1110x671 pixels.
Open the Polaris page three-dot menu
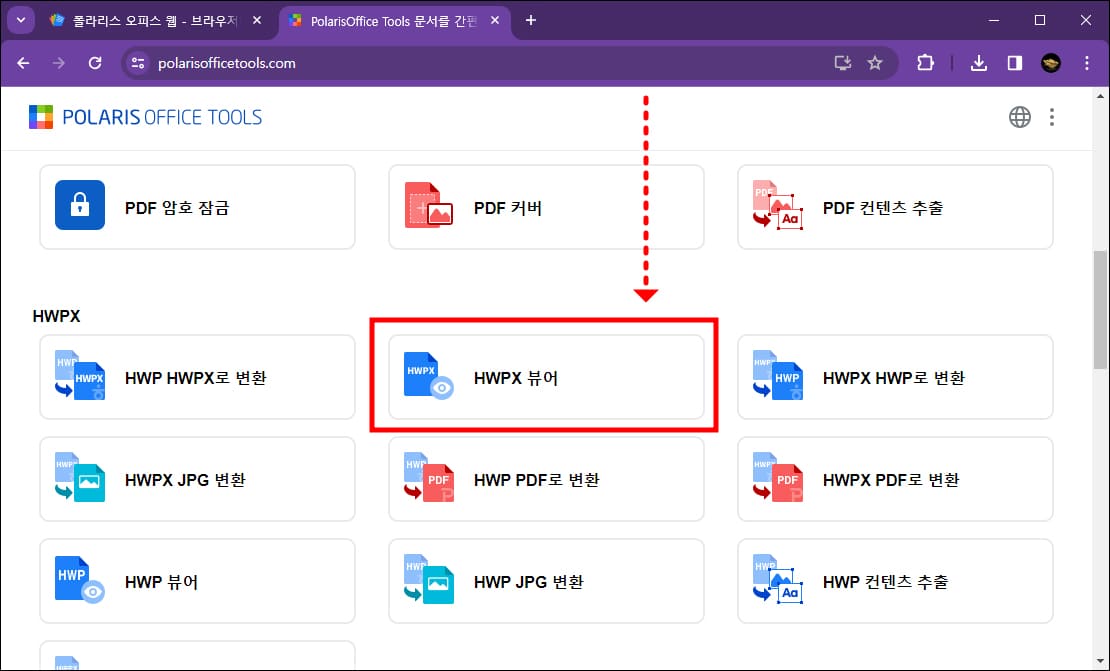[1052, 117]
